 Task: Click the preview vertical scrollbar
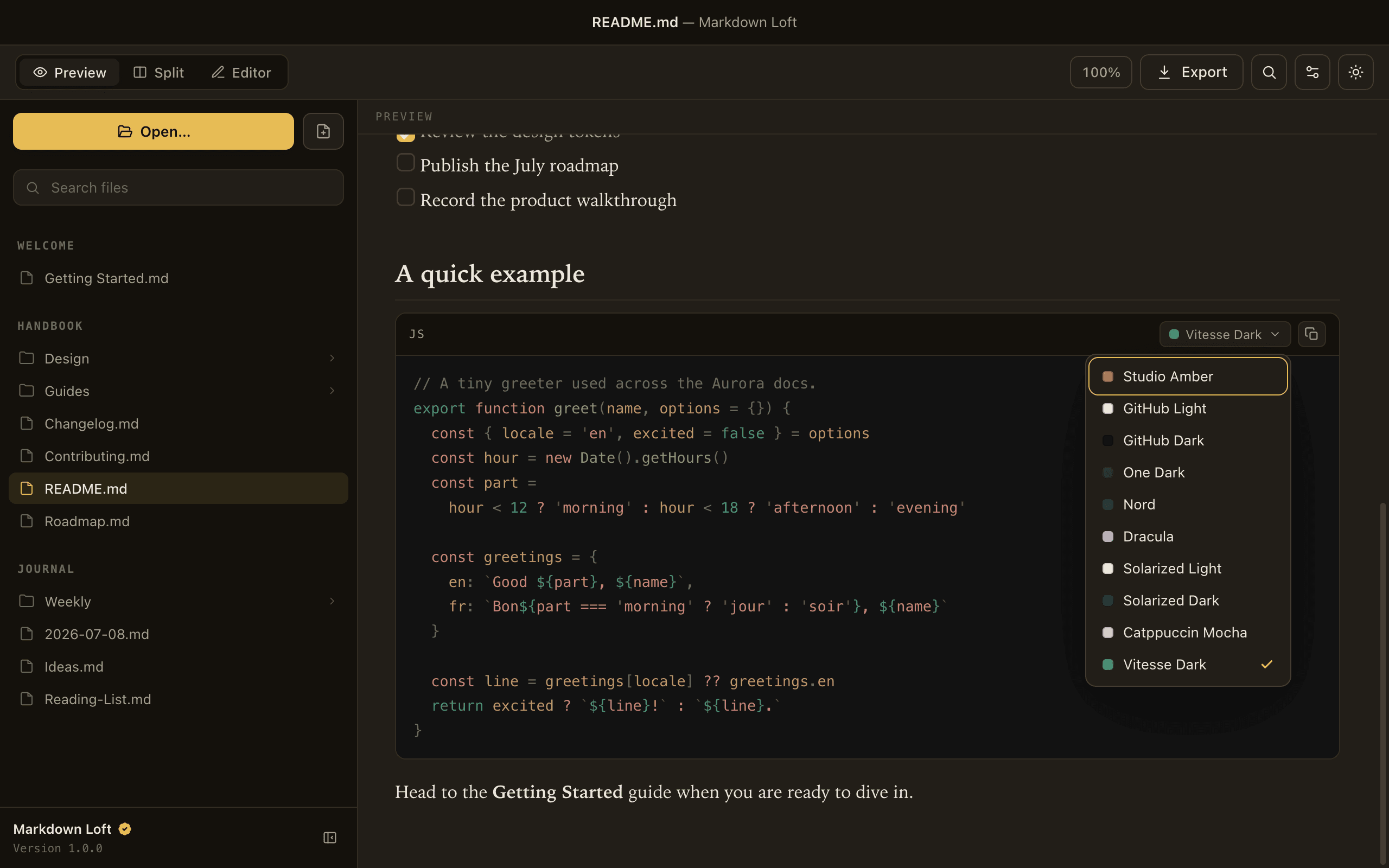coord(1382,683)
